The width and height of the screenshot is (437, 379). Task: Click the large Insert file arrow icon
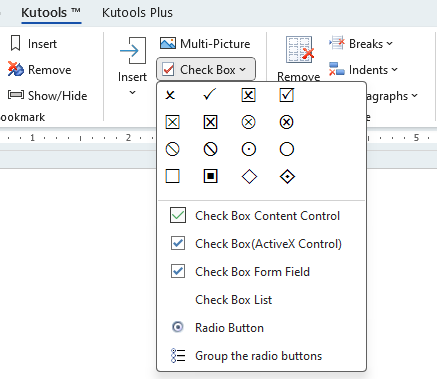[133, 50]
